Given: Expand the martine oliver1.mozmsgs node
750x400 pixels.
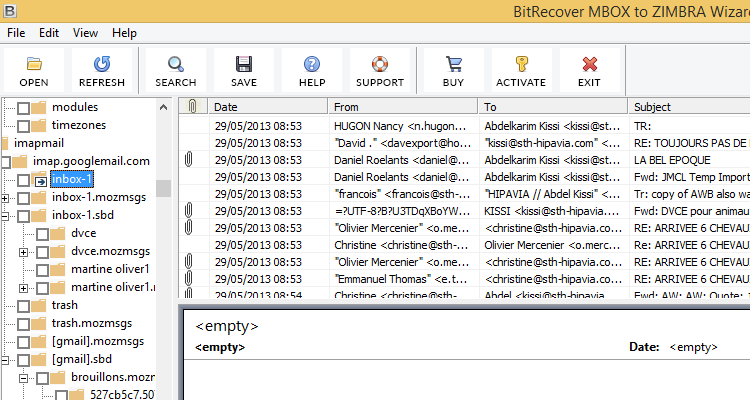Looking at the screenshot, I should click(x=23, y=288).
